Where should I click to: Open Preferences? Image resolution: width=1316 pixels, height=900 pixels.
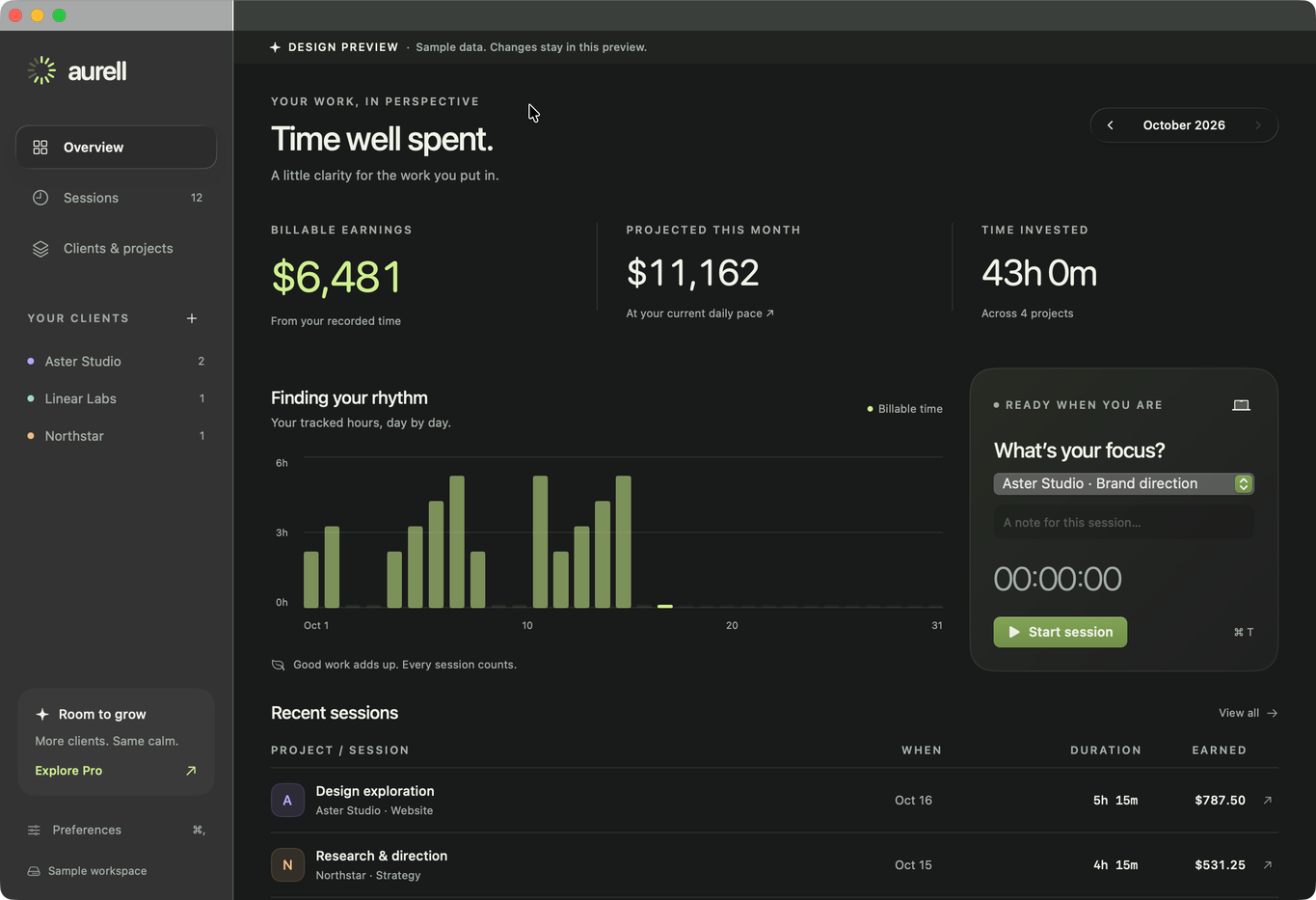pos(116,830)
